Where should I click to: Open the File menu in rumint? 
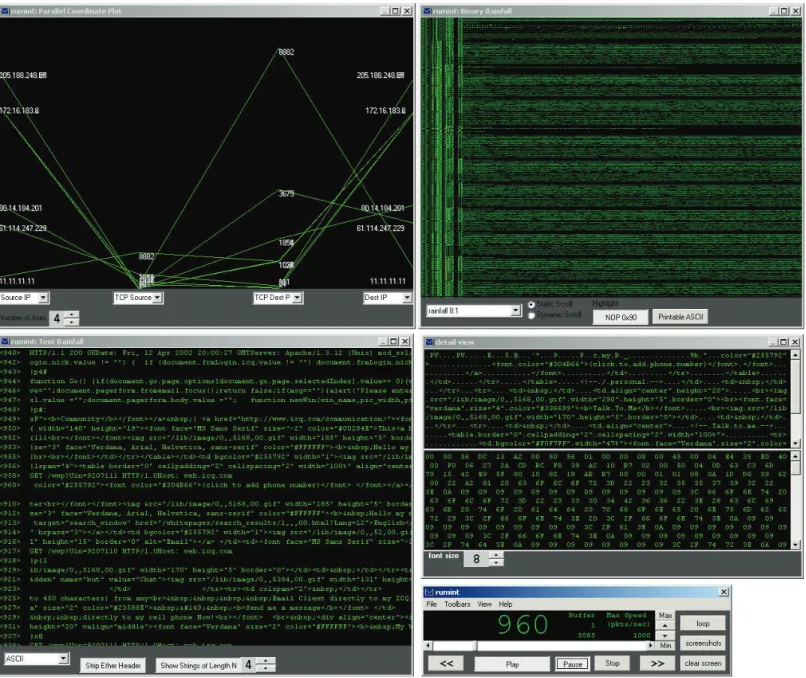pos(431,604)
